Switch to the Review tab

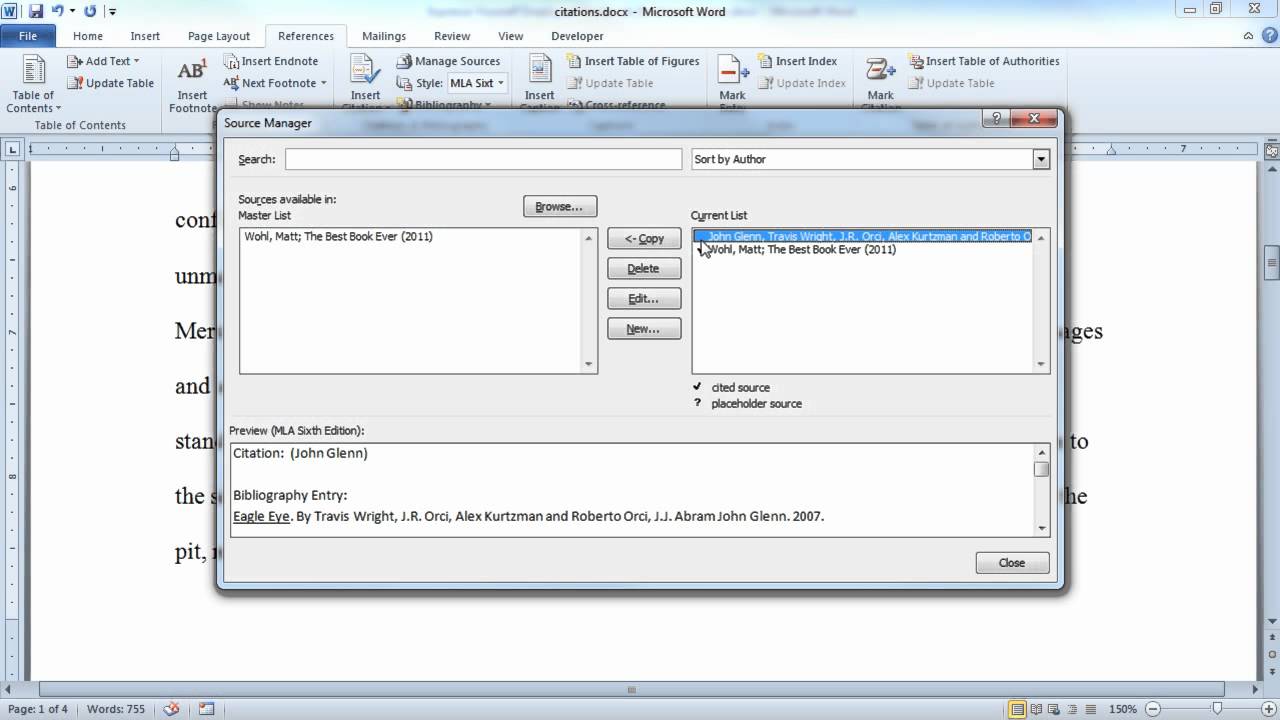click(452, 36)
